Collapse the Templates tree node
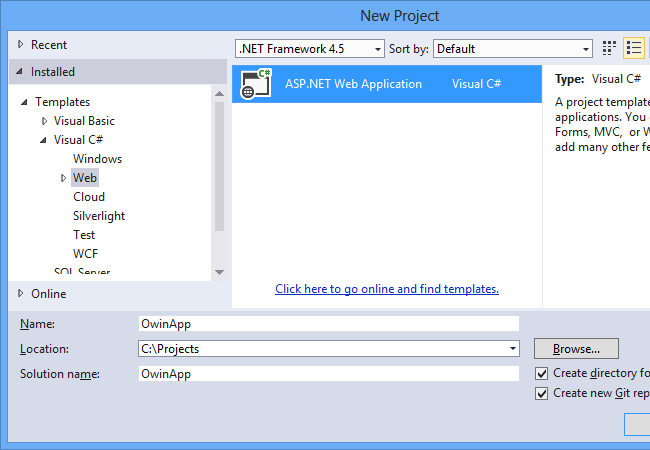This screenshot has height=450, width=650. pos(24,102)
